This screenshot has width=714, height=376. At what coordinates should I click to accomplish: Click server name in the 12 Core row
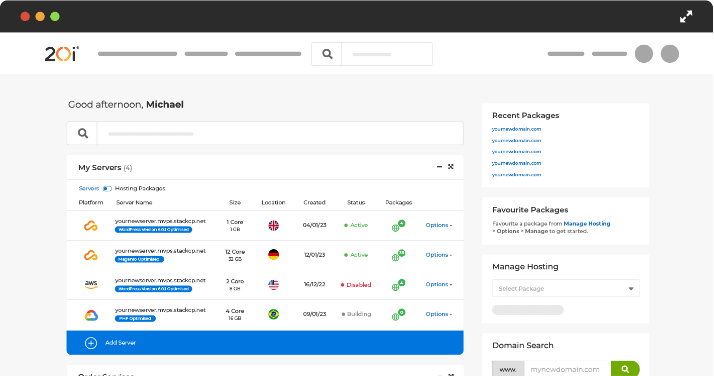160,251
